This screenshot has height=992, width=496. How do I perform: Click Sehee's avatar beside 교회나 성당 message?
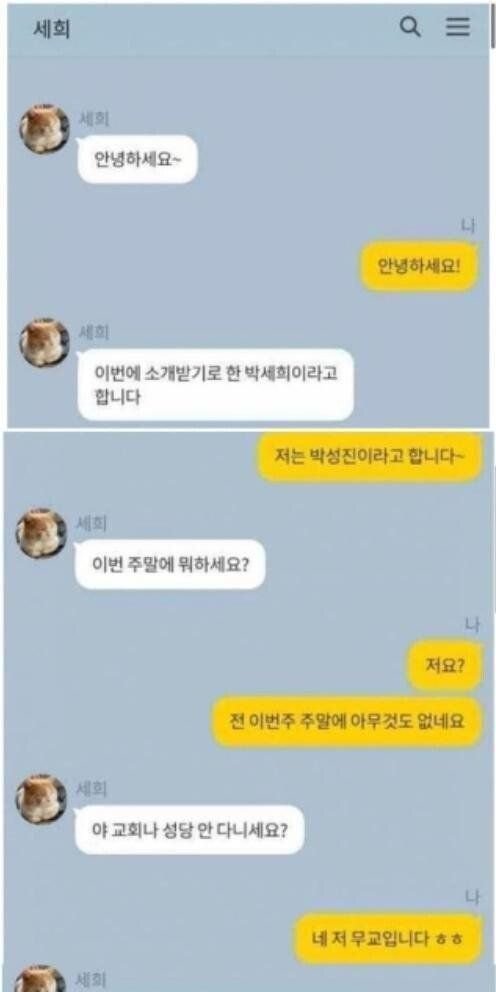click(x=41, y=798)
